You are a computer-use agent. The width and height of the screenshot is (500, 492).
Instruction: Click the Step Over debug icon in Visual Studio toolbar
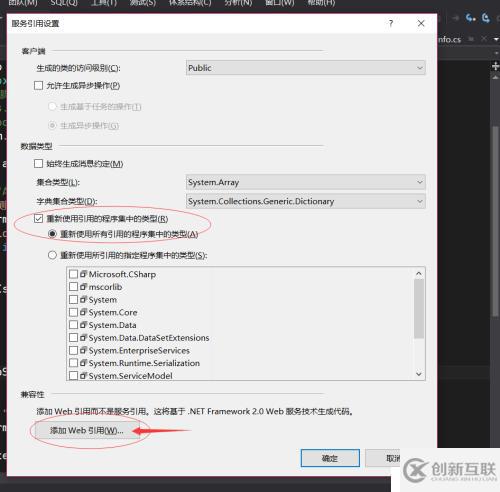(486, 18)
